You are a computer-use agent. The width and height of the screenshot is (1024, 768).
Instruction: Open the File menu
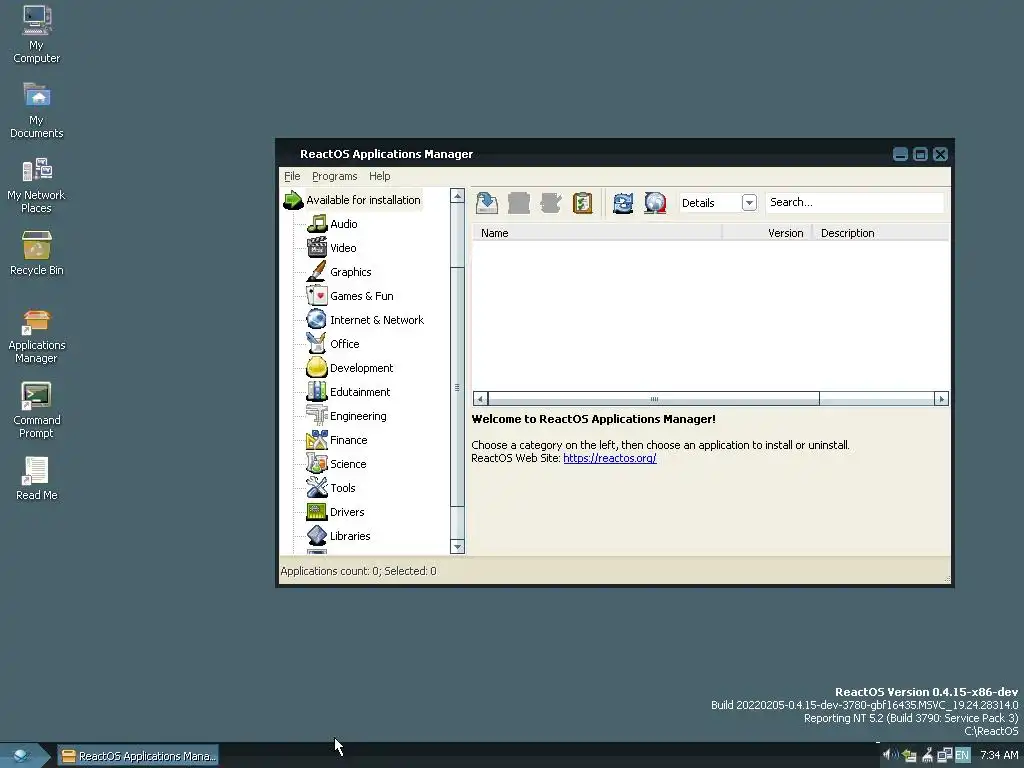(x=292, y=176)
